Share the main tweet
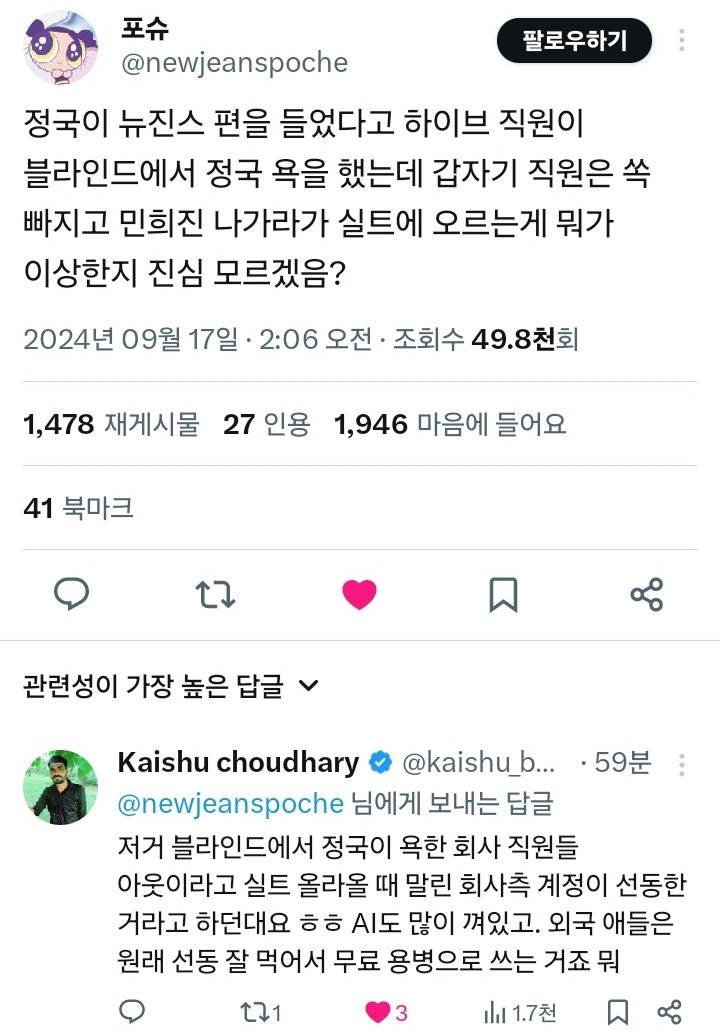The width and height of the screenshot is (720, 1036). (x=647, y=595)
